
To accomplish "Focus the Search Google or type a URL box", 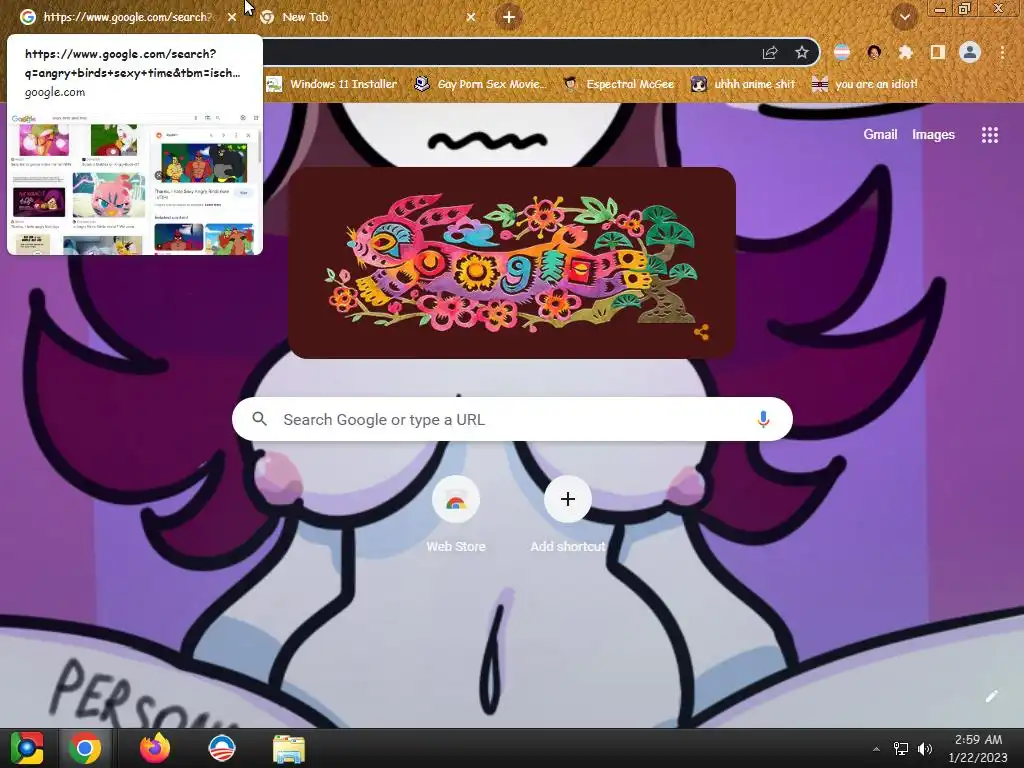I will (x=512, y=419).
